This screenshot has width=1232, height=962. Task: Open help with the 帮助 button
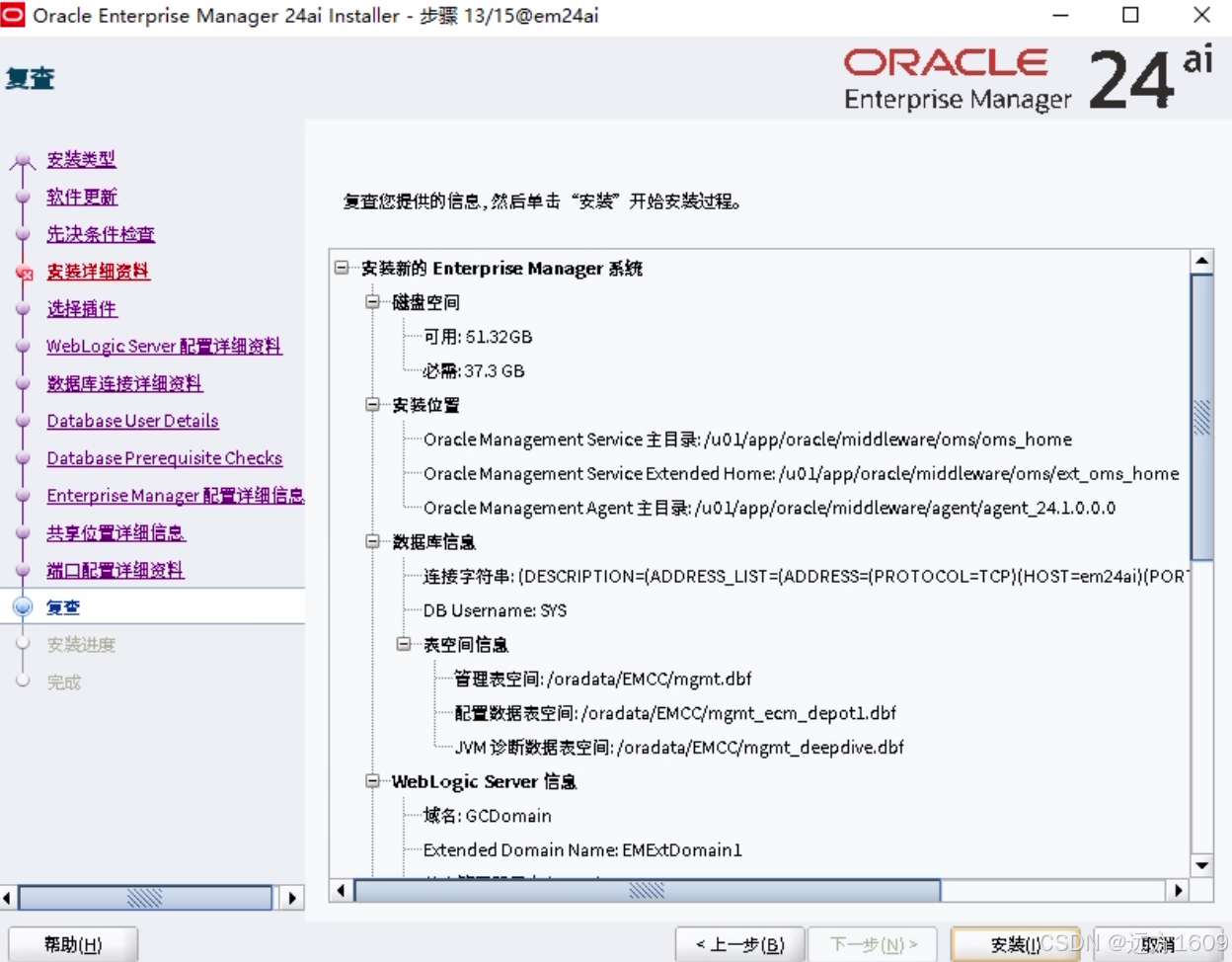pyautogui.click(x=73, y=944)
